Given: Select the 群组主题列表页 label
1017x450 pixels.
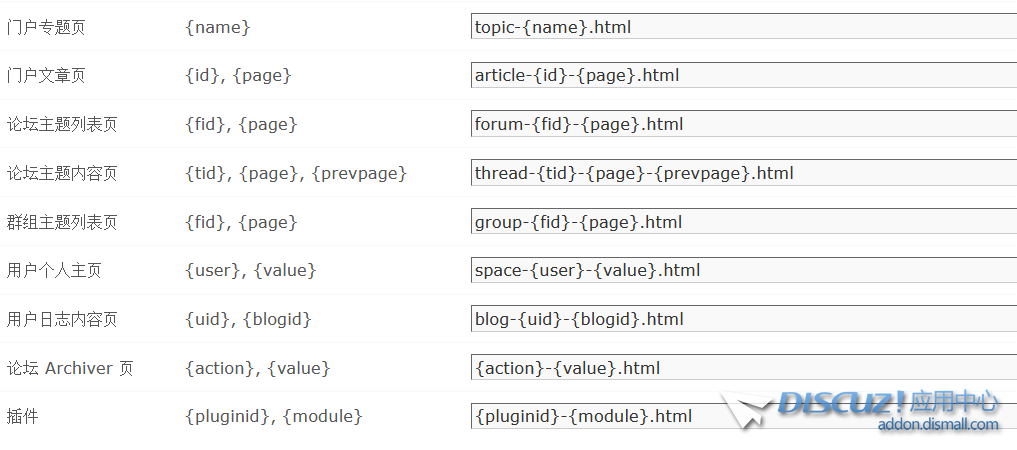Looking at the screenshot, I should click(x=62, y=222).
